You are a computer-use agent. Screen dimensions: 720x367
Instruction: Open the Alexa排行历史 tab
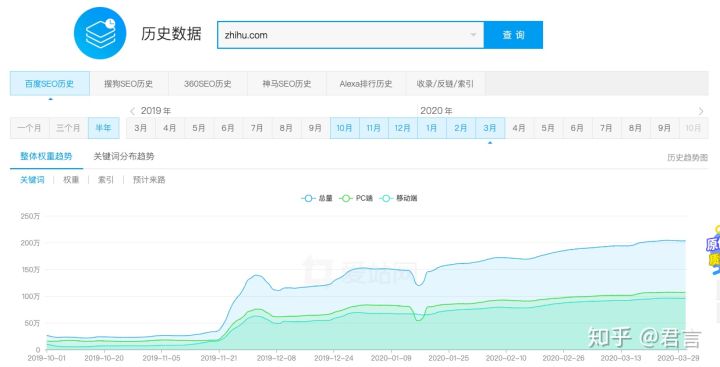(366, 84)
